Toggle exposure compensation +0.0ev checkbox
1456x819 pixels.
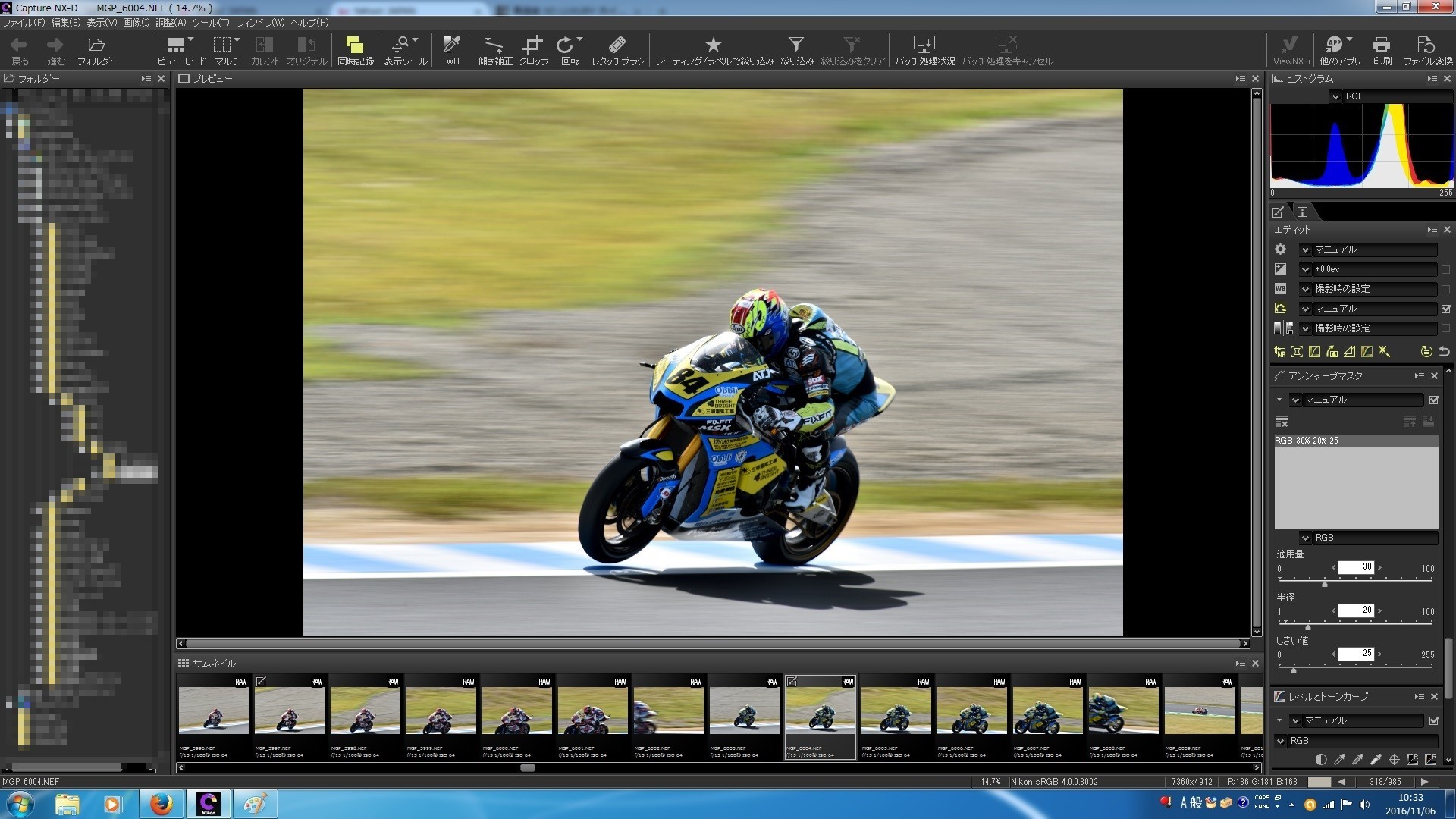pos(1445,269)
